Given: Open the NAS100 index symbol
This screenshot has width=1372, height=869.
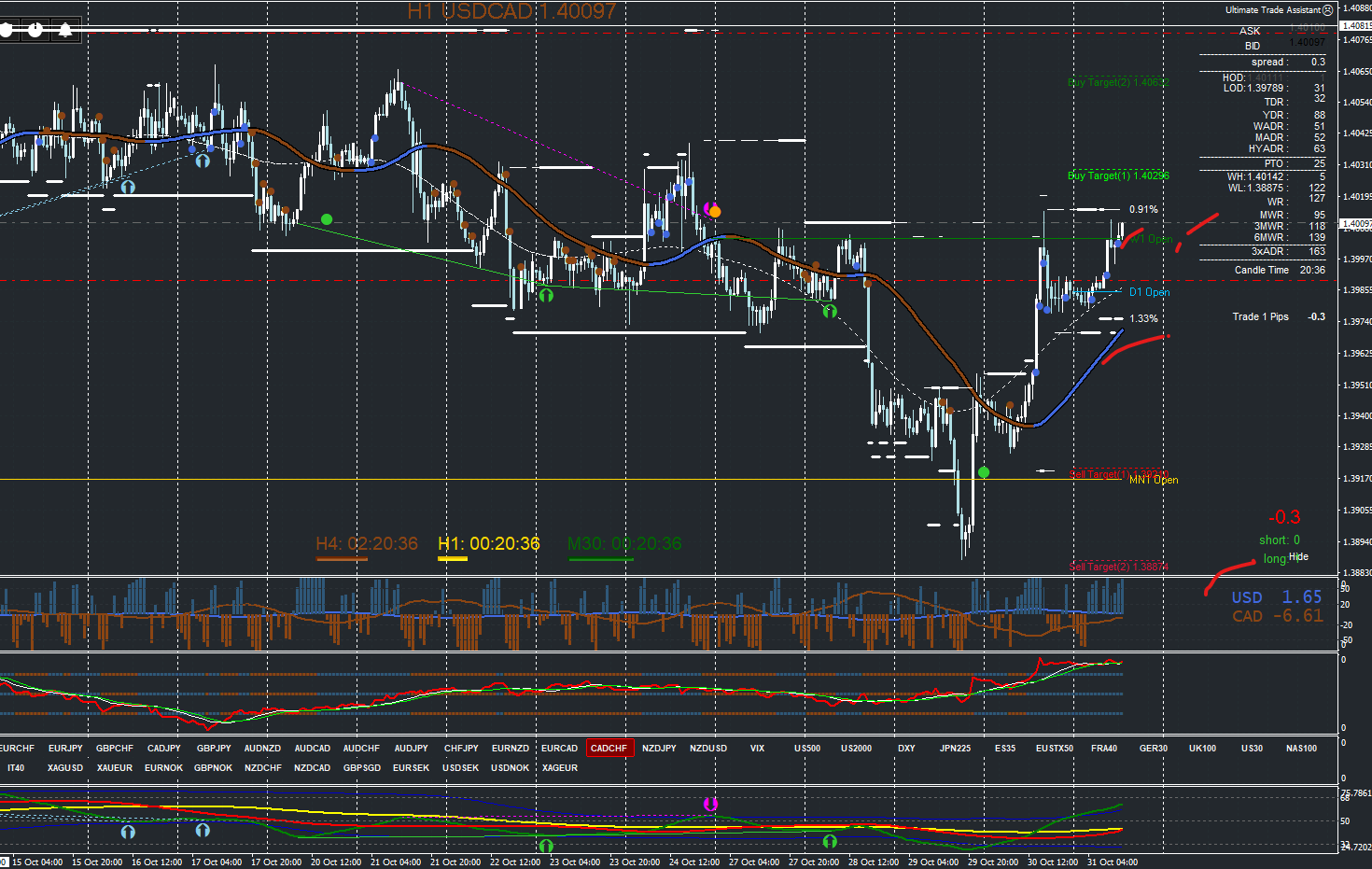Looking at the screenshot, I should (x=1301, y=748).
